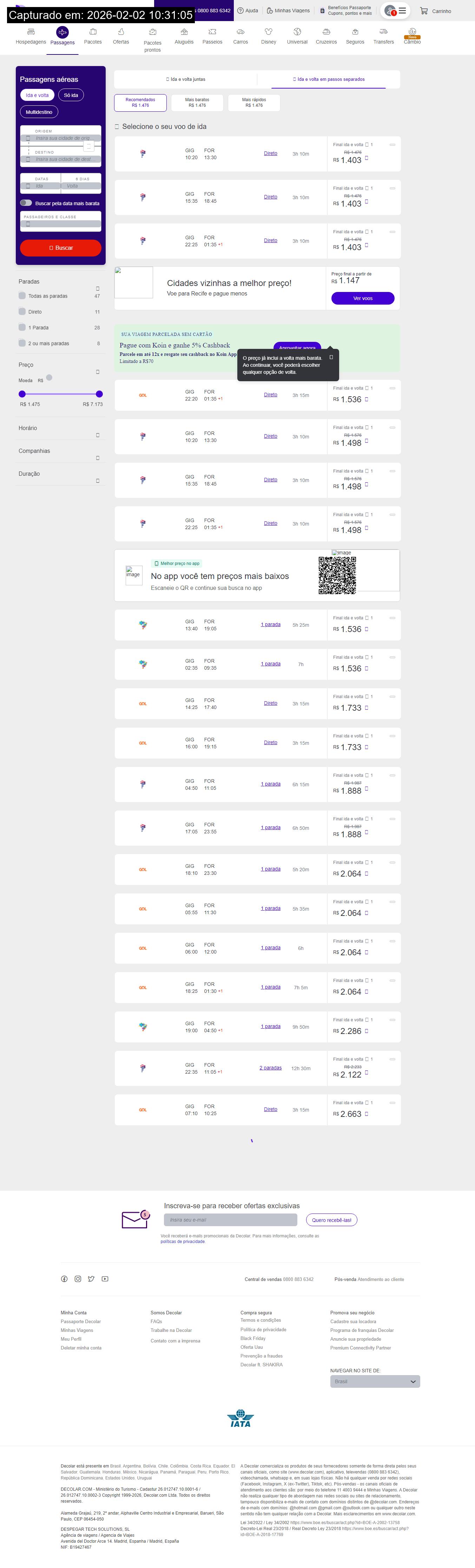This screenshot has height=1568, width=475.
Task: Select the 'Mais baratos' sorting tab
Action: 197,102
